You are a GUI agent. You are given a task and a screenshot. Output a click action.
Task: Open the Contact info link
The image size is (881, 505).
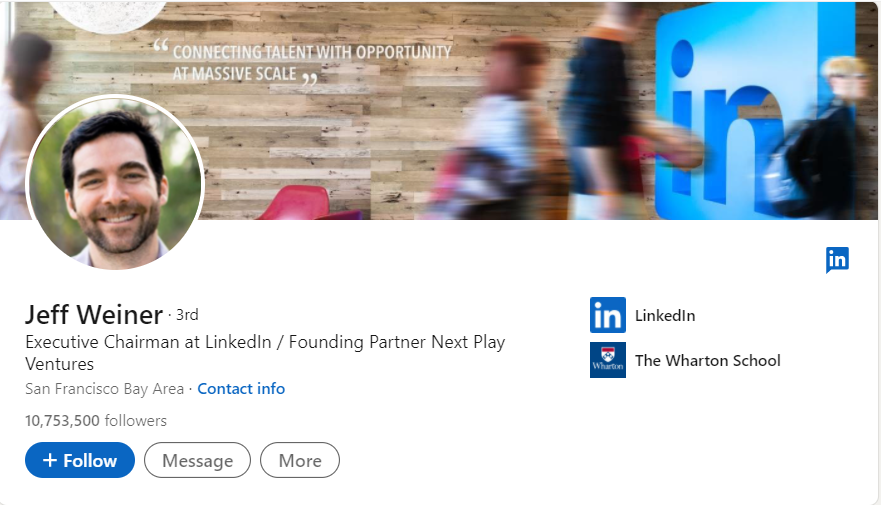point(241,389)
